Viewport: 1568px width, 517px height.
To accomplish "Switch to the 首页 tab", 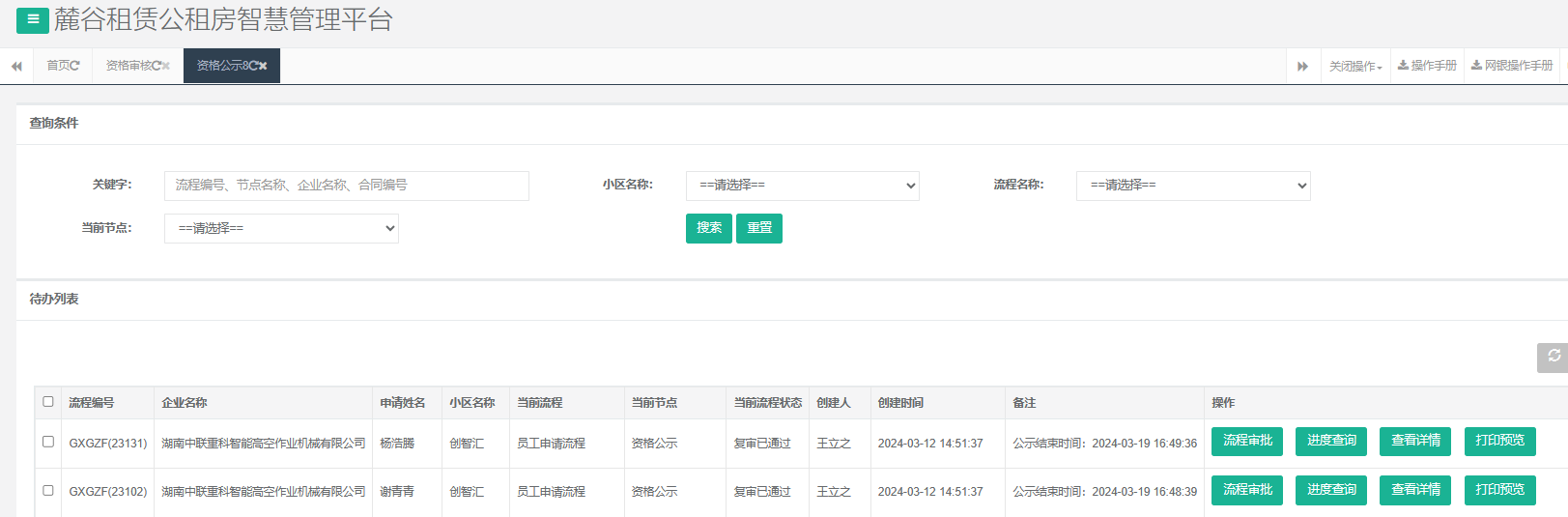I will 60,66.
